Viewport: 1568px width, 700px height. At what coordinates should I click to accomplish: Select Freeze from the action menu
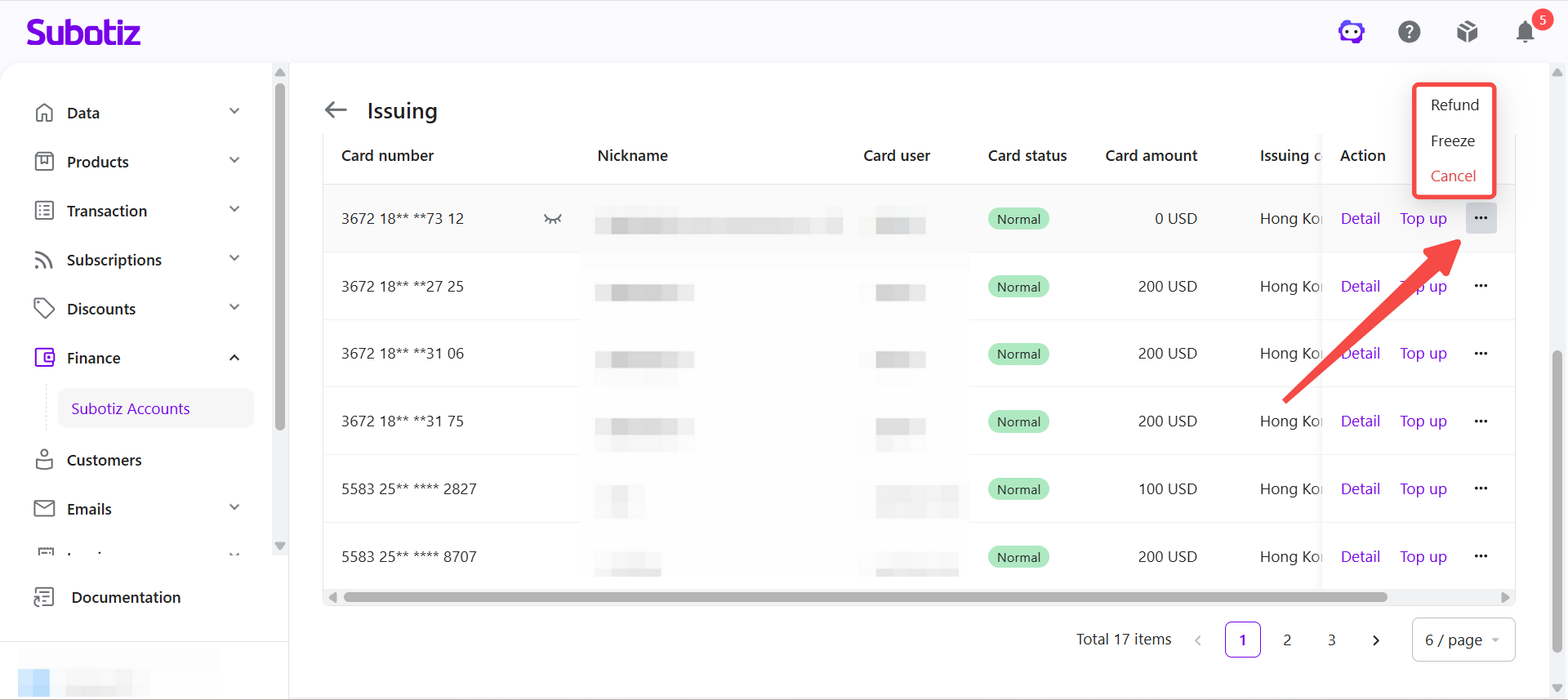tap(1453, 140)
